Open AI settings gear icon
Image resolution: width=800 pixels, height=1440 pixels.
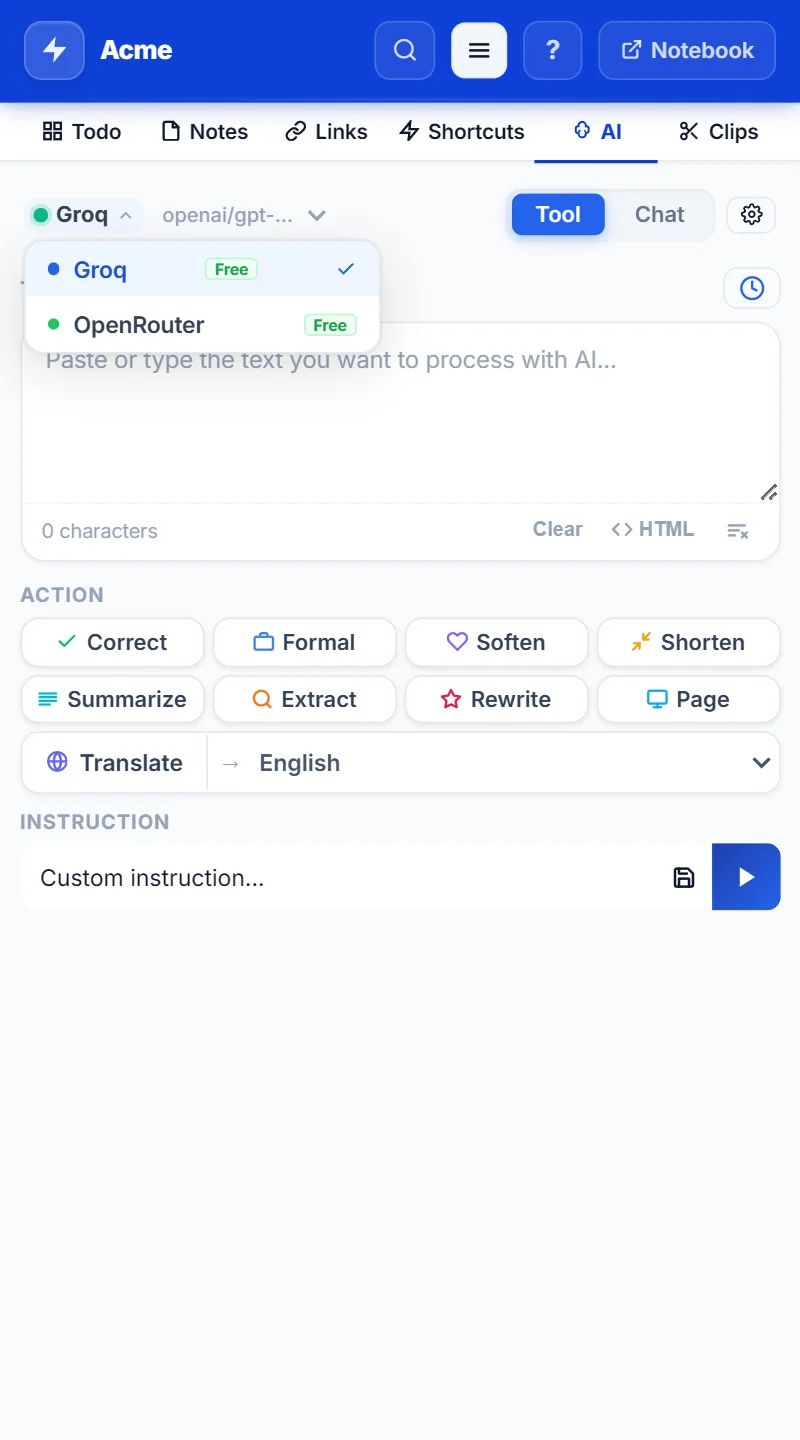point(751,214)
